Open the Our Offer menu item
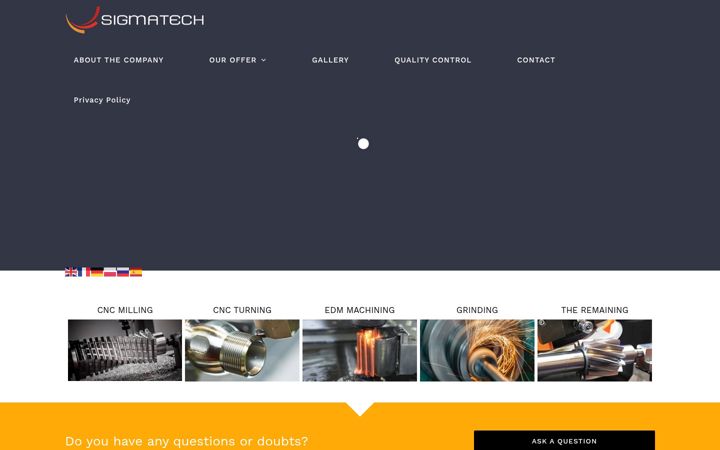Viewport: 720px width, 450px height. tap(233, 60)
